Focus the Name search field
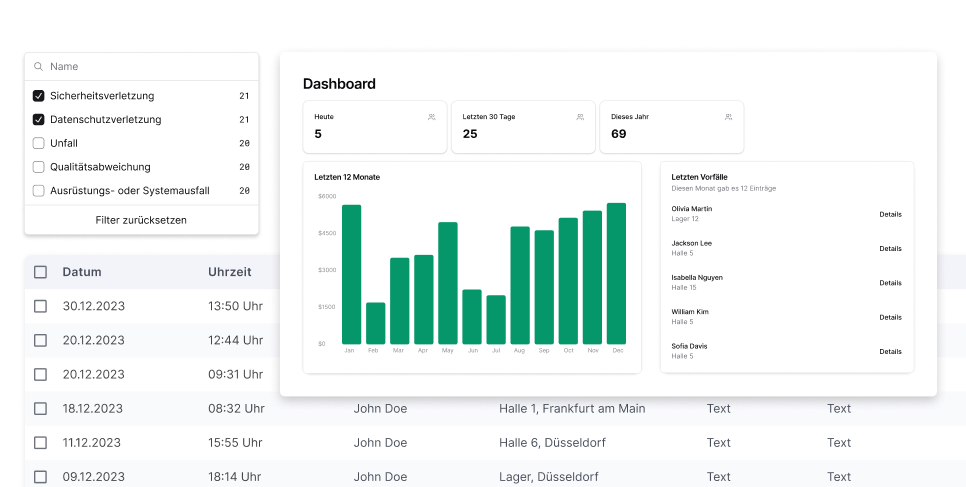966x487 pixels. [x=142, y=67]
